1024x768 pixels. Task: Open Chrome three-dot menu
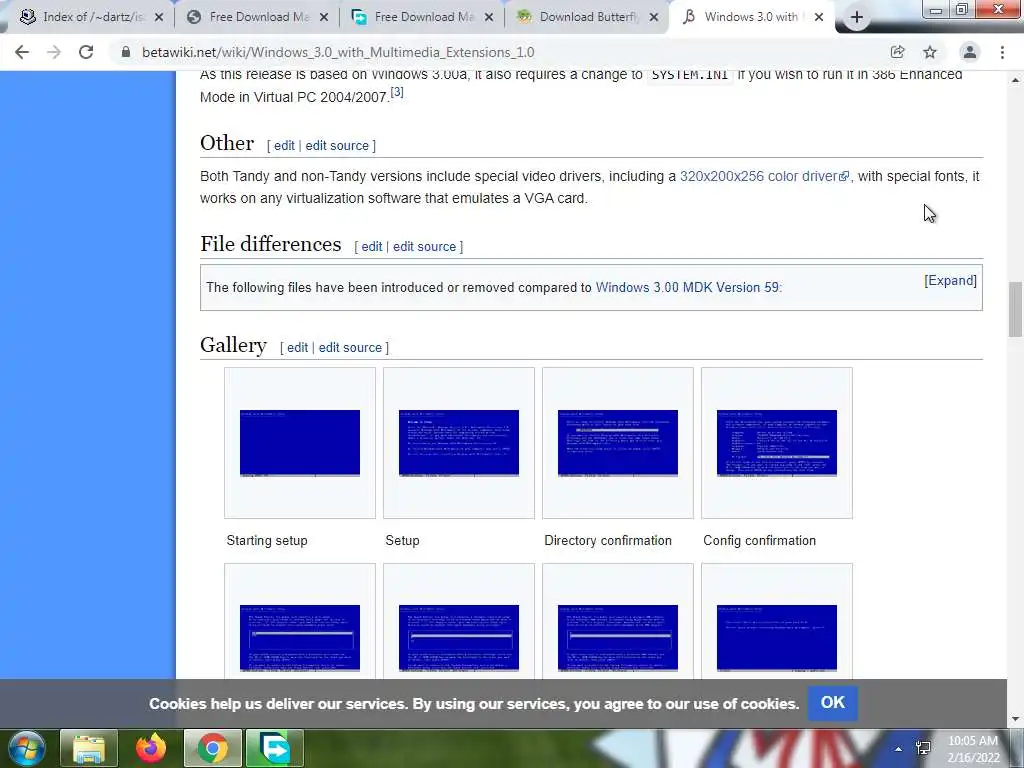(1002, 52)
